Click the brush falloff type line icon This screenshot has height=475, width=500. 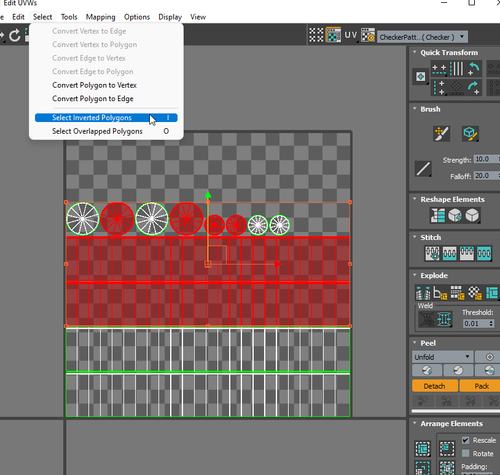click(423, 169)
